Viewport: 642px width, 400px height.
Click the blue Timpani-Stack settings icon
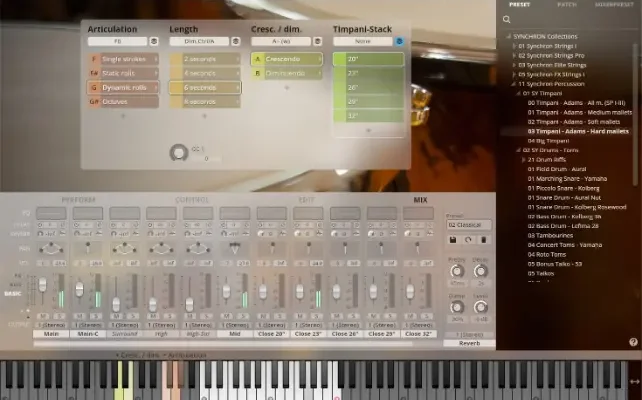point(399,42)
